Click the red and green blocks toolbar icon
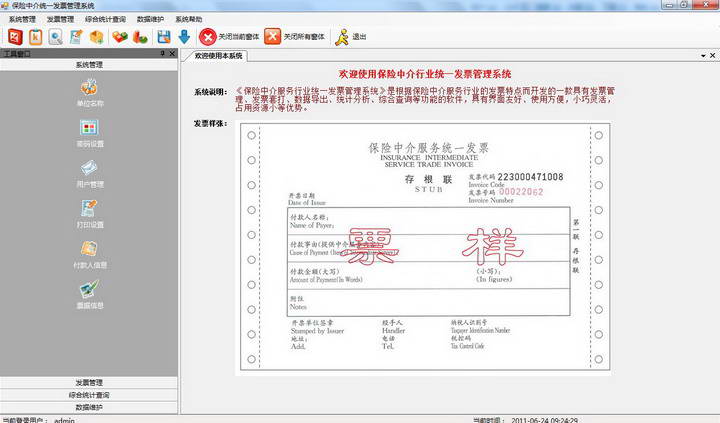 tap(120, 37)
